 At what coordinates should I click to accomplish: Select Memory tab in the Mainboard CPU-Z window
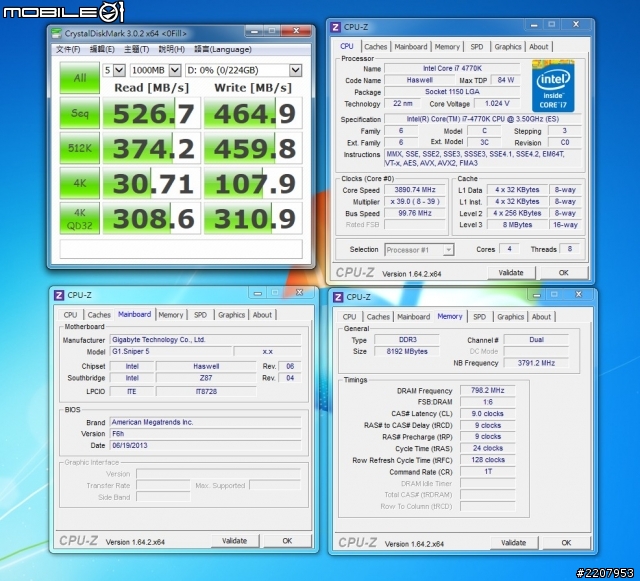171,315
